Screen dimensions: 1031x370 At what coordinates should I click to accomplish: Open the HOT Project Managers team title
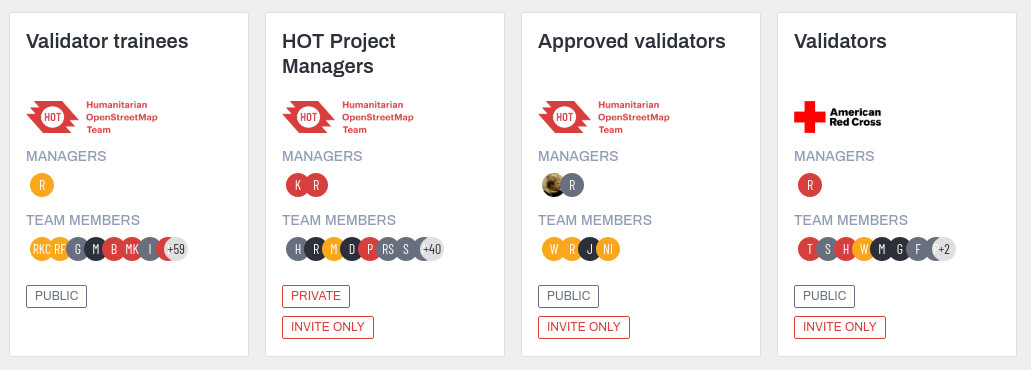click(x=339, y=54)
